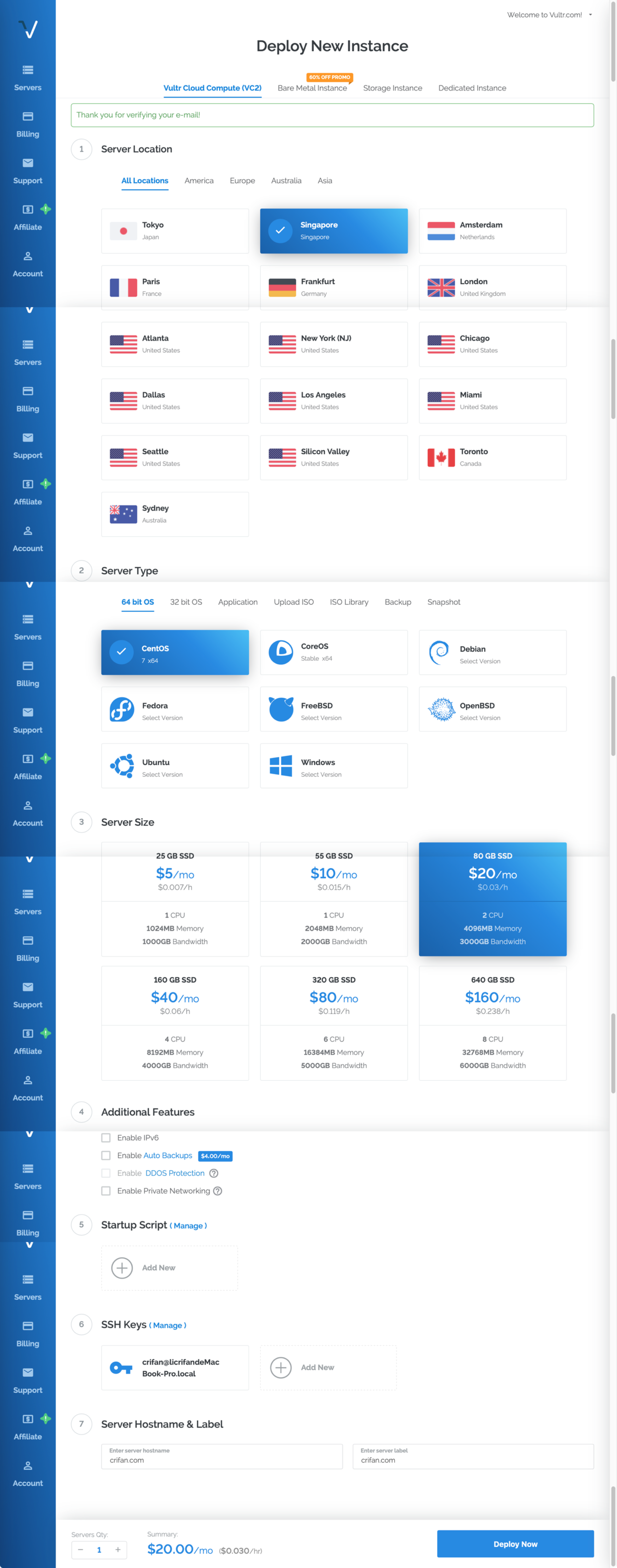Screen dimensions: 617x1568
Task: Switch to Bare Metal Instance tab
Action: coord(312,88)
